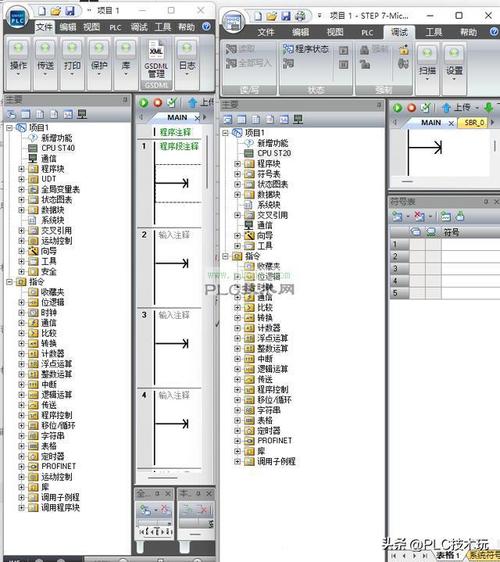Screen dimensions: 500x562
Task: Click the Open folder icon in left title bar
Action: tap(56, 11)
